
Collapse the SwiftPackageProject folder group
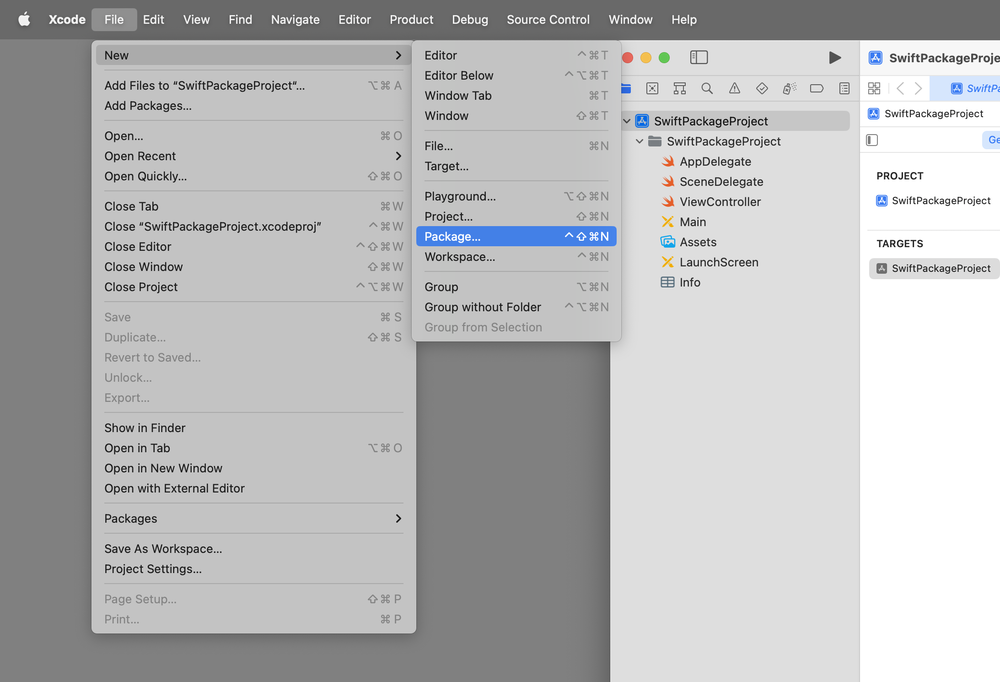(640, 141)
